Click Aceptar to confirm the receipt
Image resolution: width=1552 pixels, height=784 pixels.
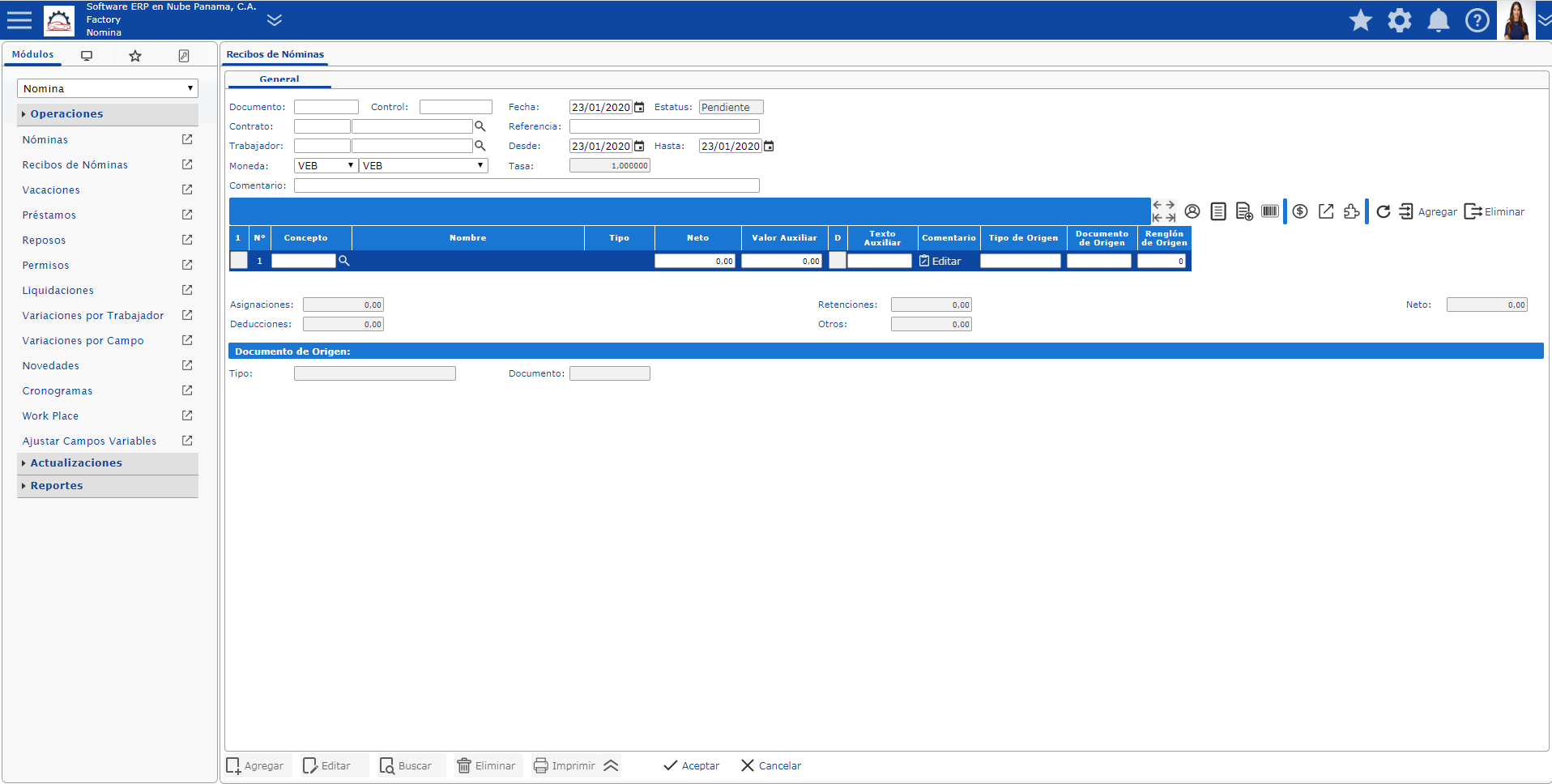click(x=692, y=765)
